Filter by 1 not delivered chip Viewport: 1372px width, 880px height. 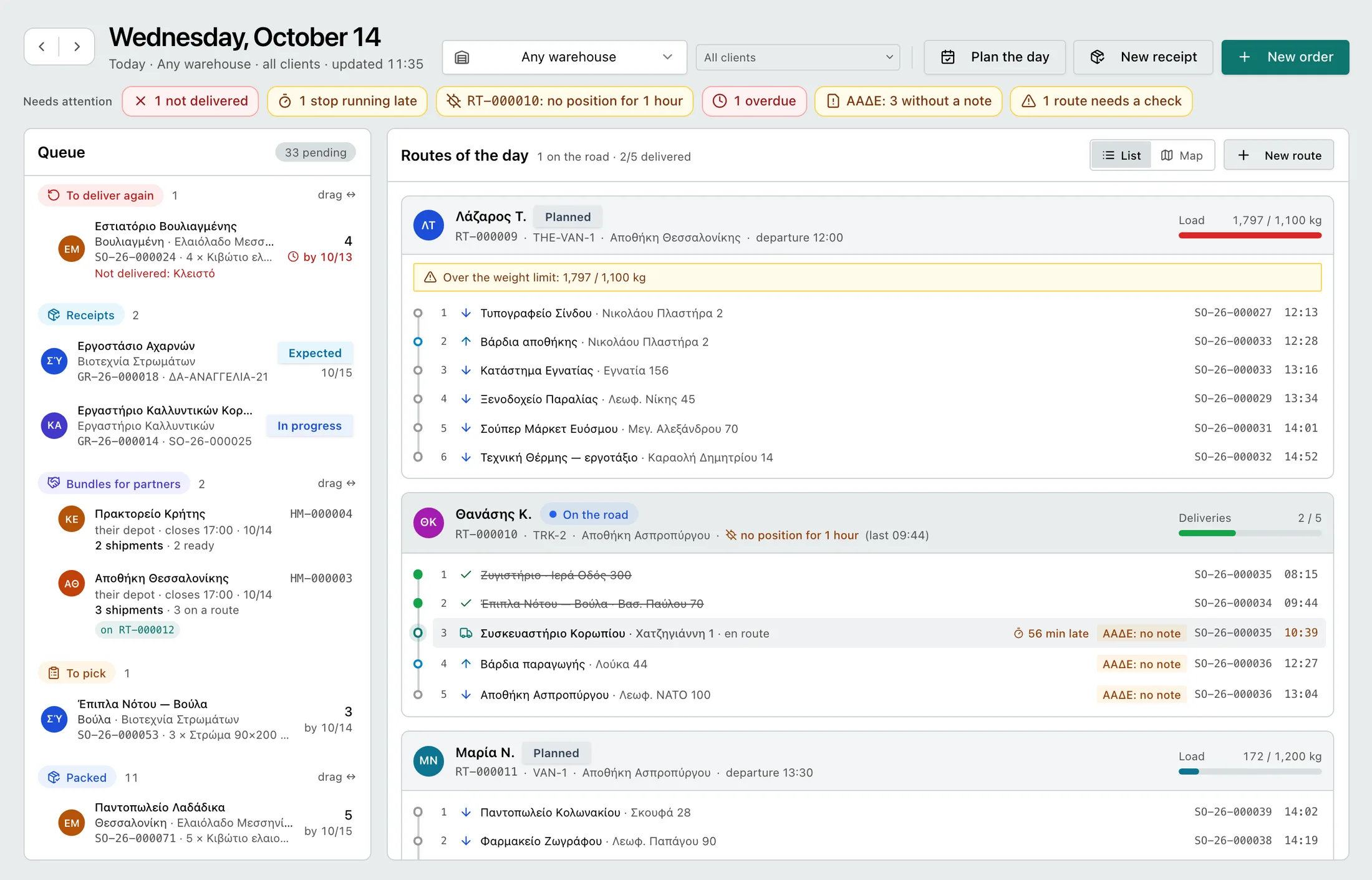(191, 101)
